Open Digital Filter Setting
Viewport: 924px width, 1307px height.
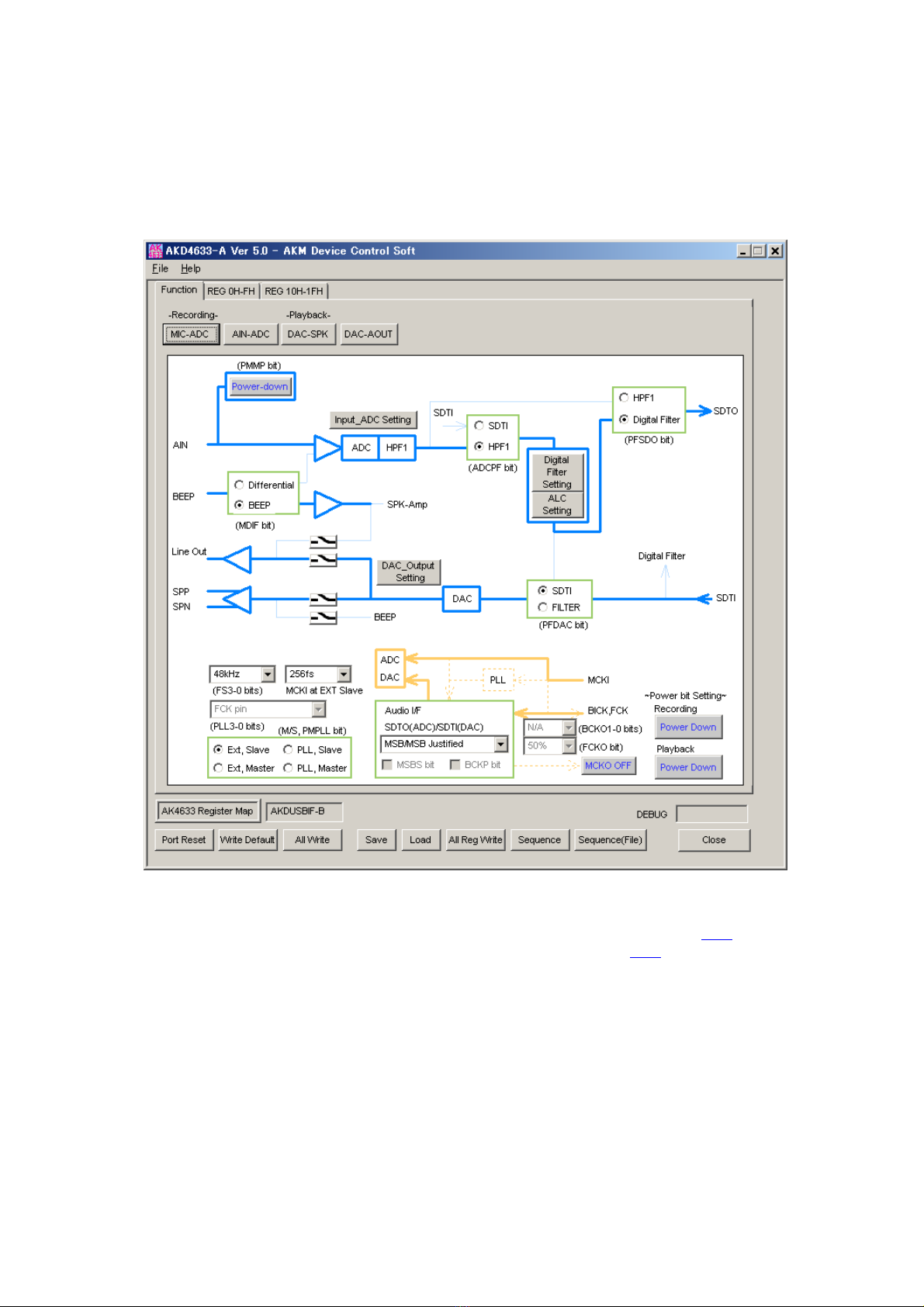coord(557,472)
